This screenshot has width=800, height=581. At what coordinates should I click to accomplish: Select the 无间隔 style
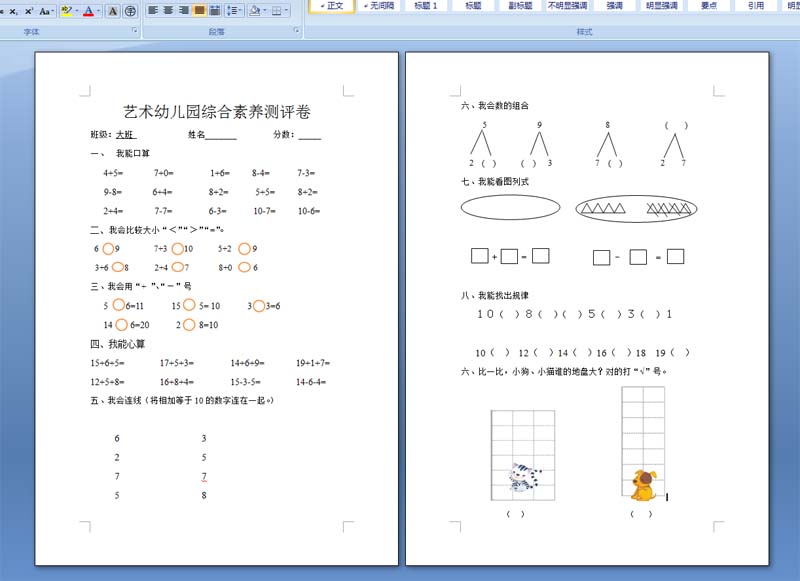coord(379,6)
